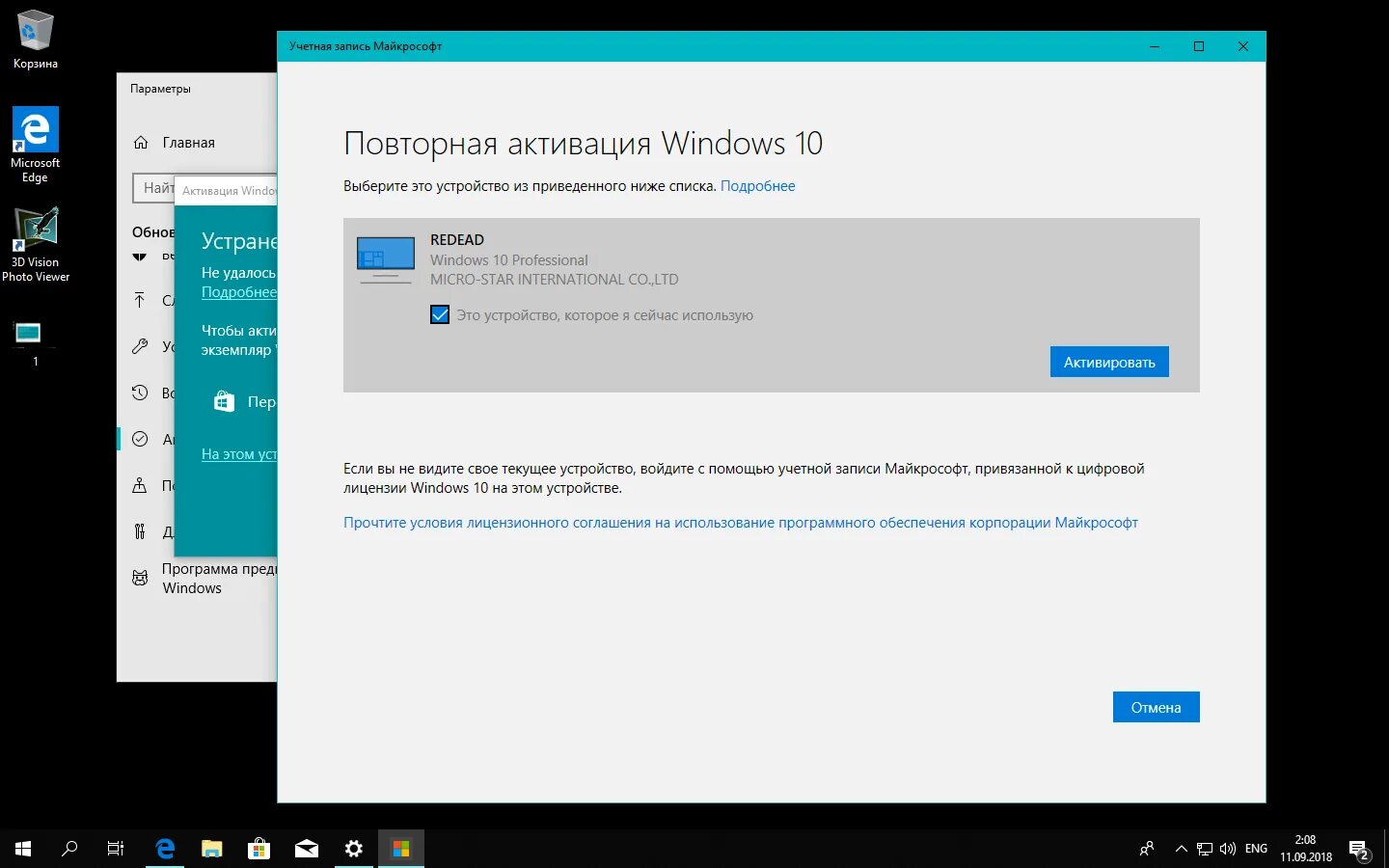The height and width of the screenshot is (868, 1389).
Task: Open the Troubleshoot section with wrench icon
Action: tap(140, 346)
